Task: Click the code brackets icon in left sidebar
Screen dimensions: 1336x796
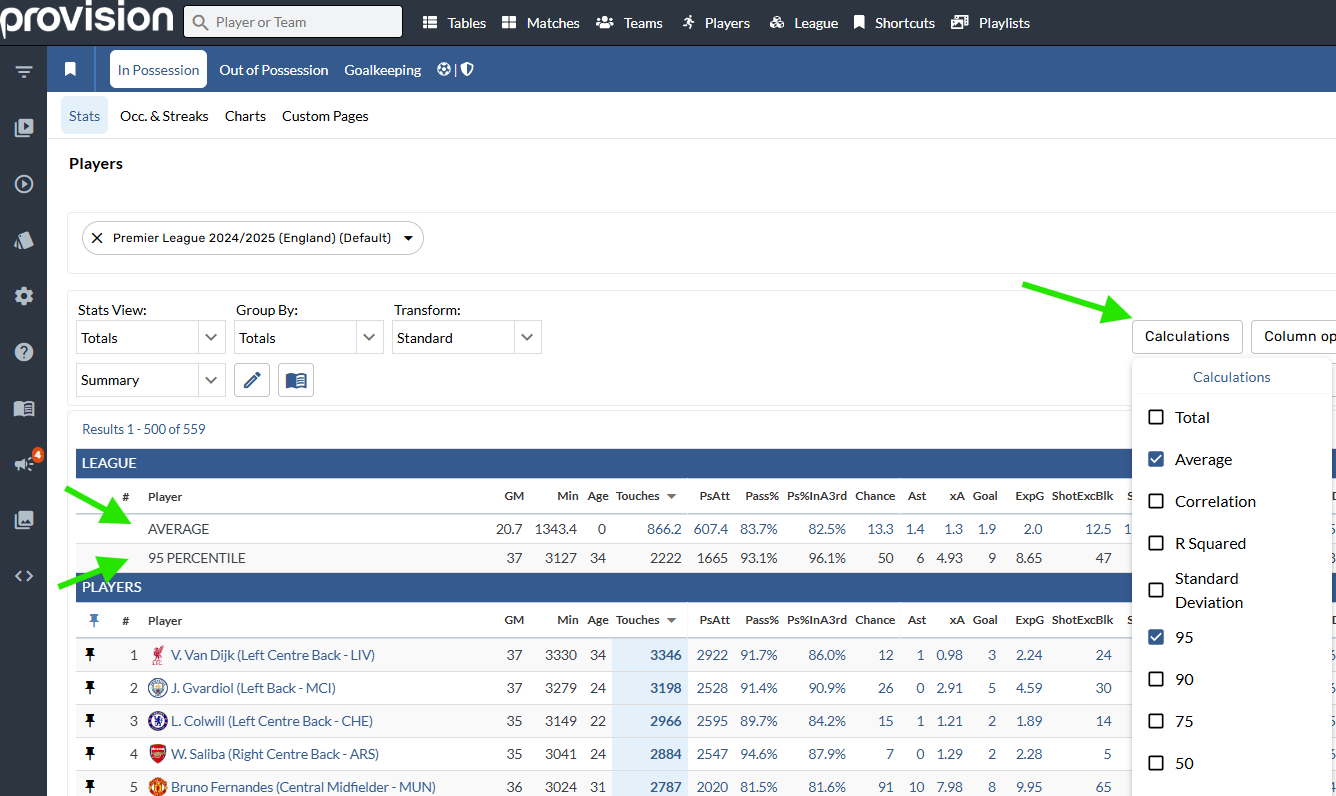Action: 24,576
